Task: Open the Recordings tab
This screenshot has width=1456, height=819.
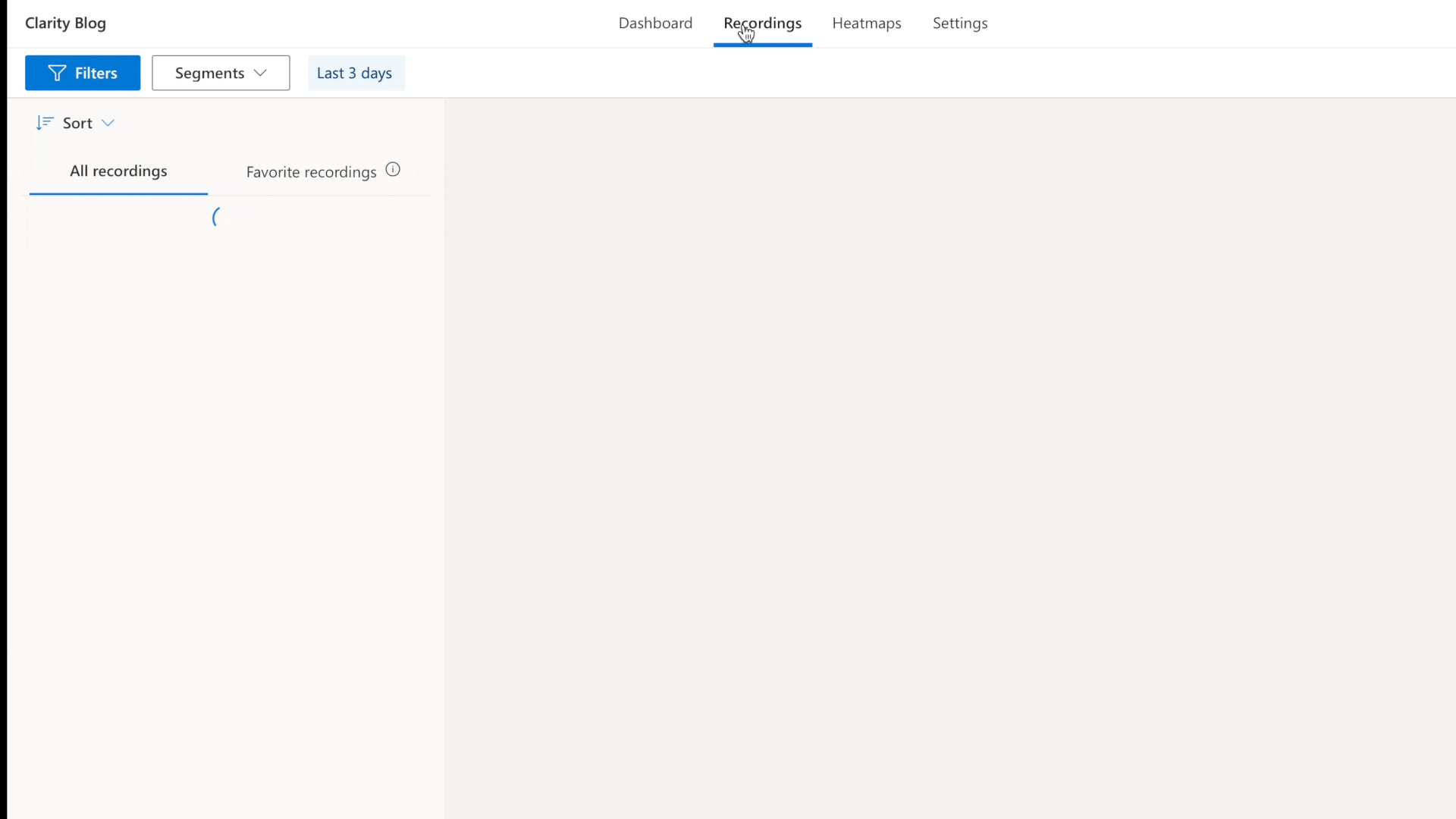Action: [762, 24]
